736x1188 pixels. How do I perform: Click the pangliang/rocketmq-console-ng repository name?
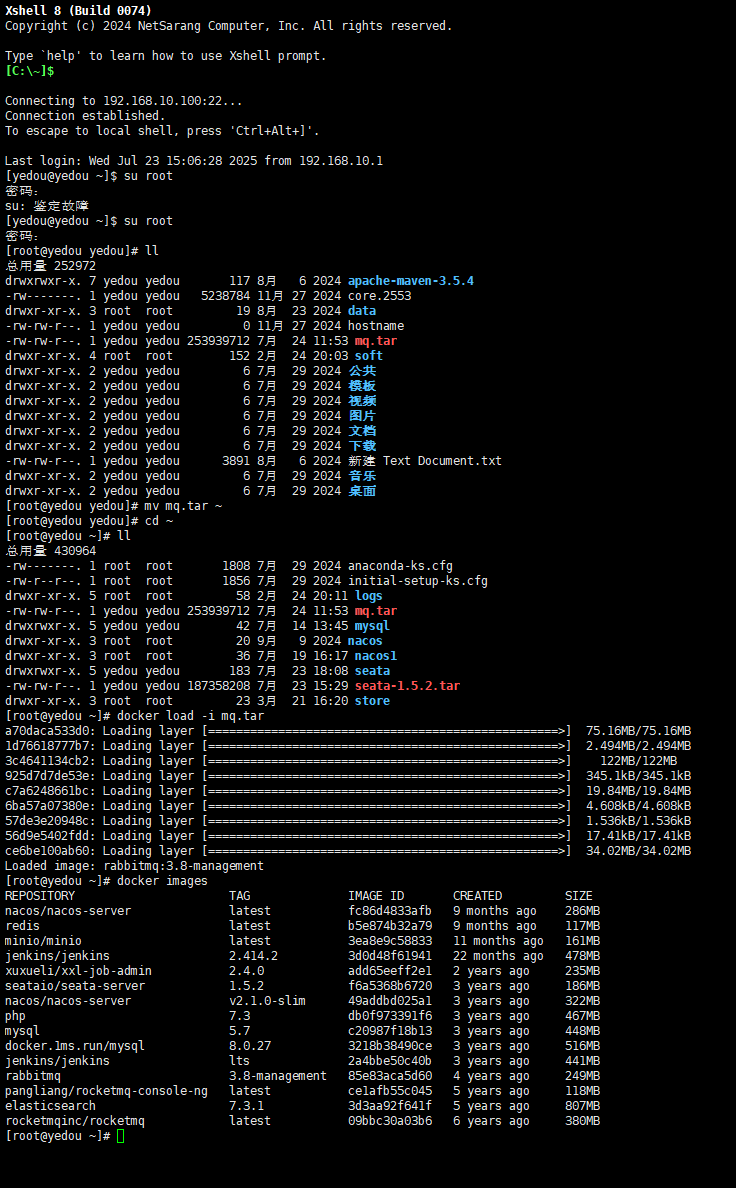(x=106, y=1091)
